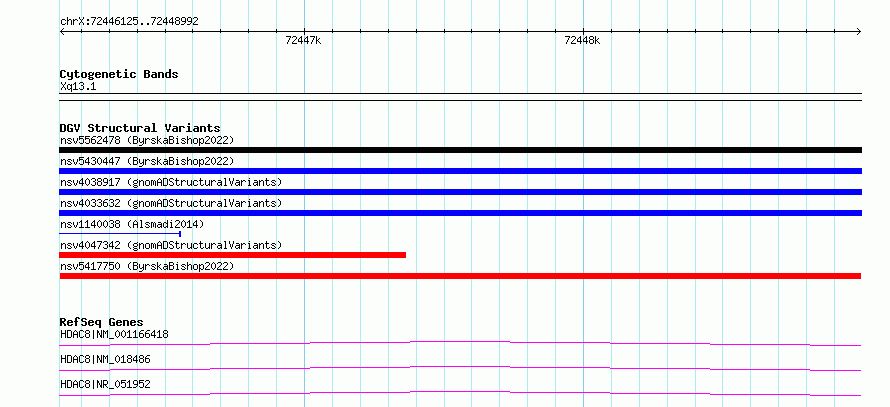This screenshot has width=890, height=407.
Task: Select nsv4038917 (gnomADStructuralVariants) label
Action: click(171, 182)
